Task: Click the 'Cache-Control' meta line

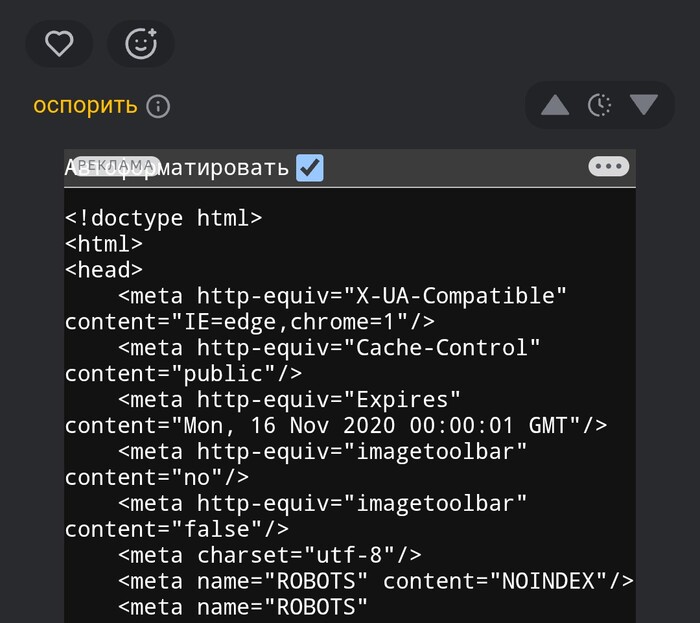Action: point(329,348)
